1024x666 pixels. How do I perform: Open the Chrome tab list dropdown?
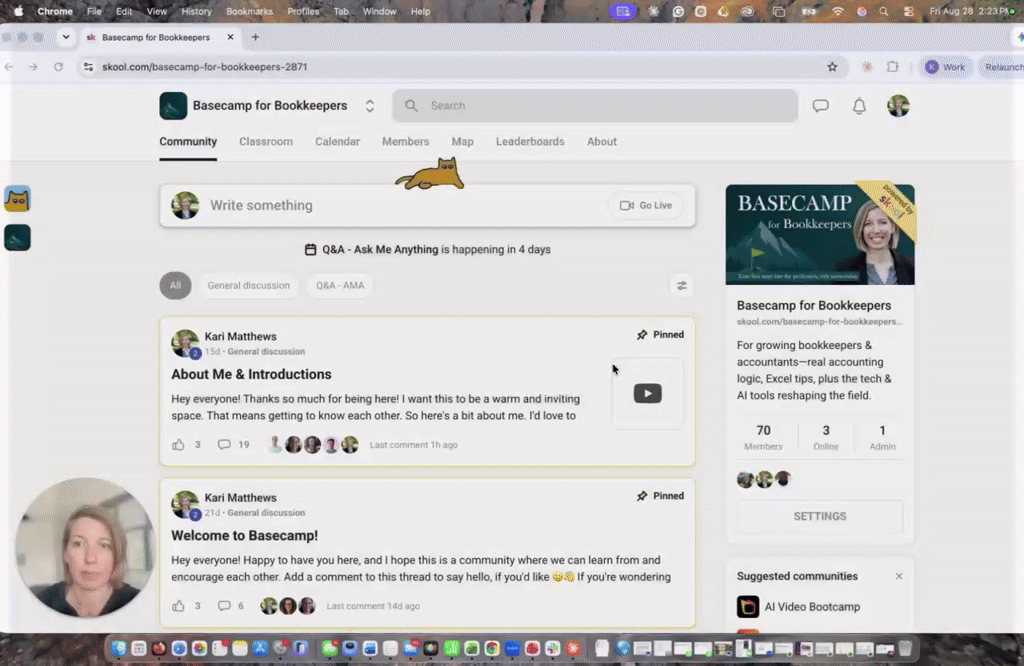pyautogui.click(x=66, y=37)
